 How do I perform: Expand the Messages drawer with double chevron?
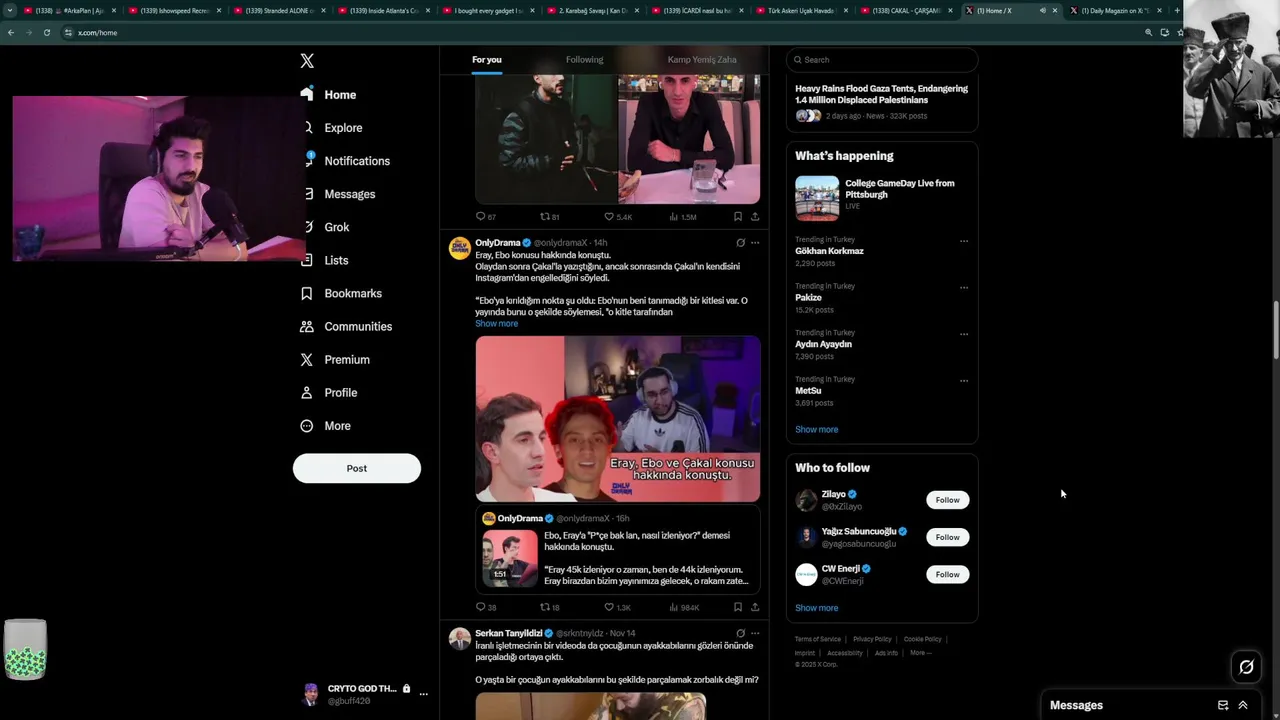click(1243, 705)
